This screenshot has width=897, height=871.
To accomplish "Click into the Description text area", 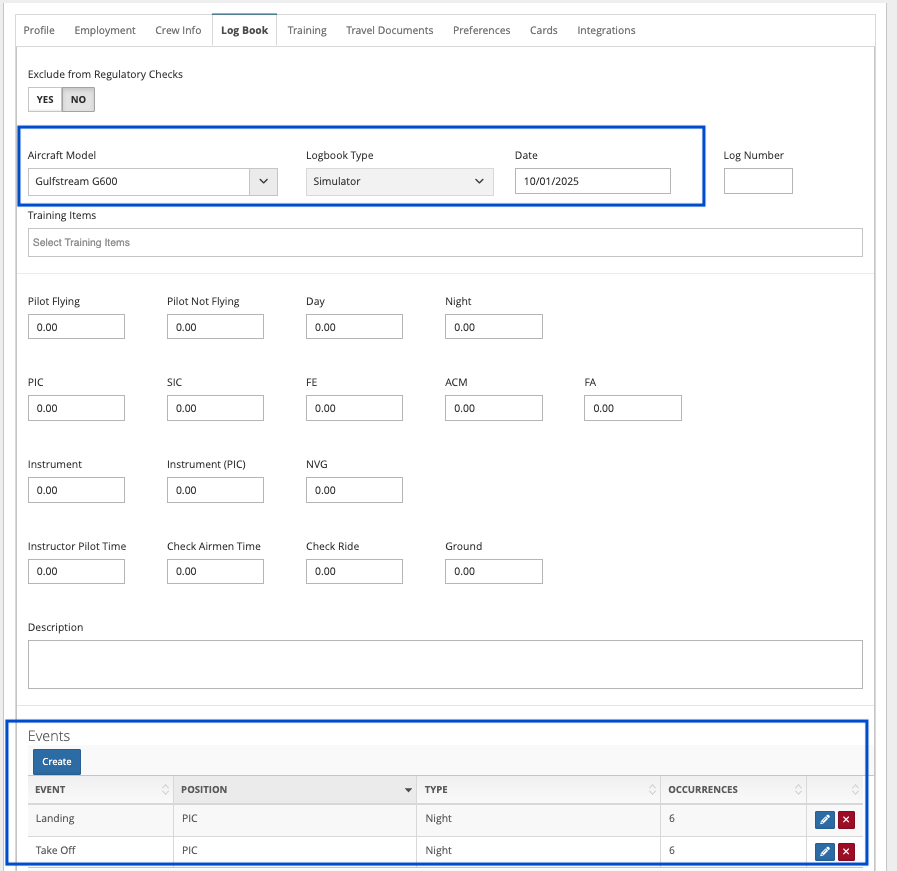I will tap(445, 664).
